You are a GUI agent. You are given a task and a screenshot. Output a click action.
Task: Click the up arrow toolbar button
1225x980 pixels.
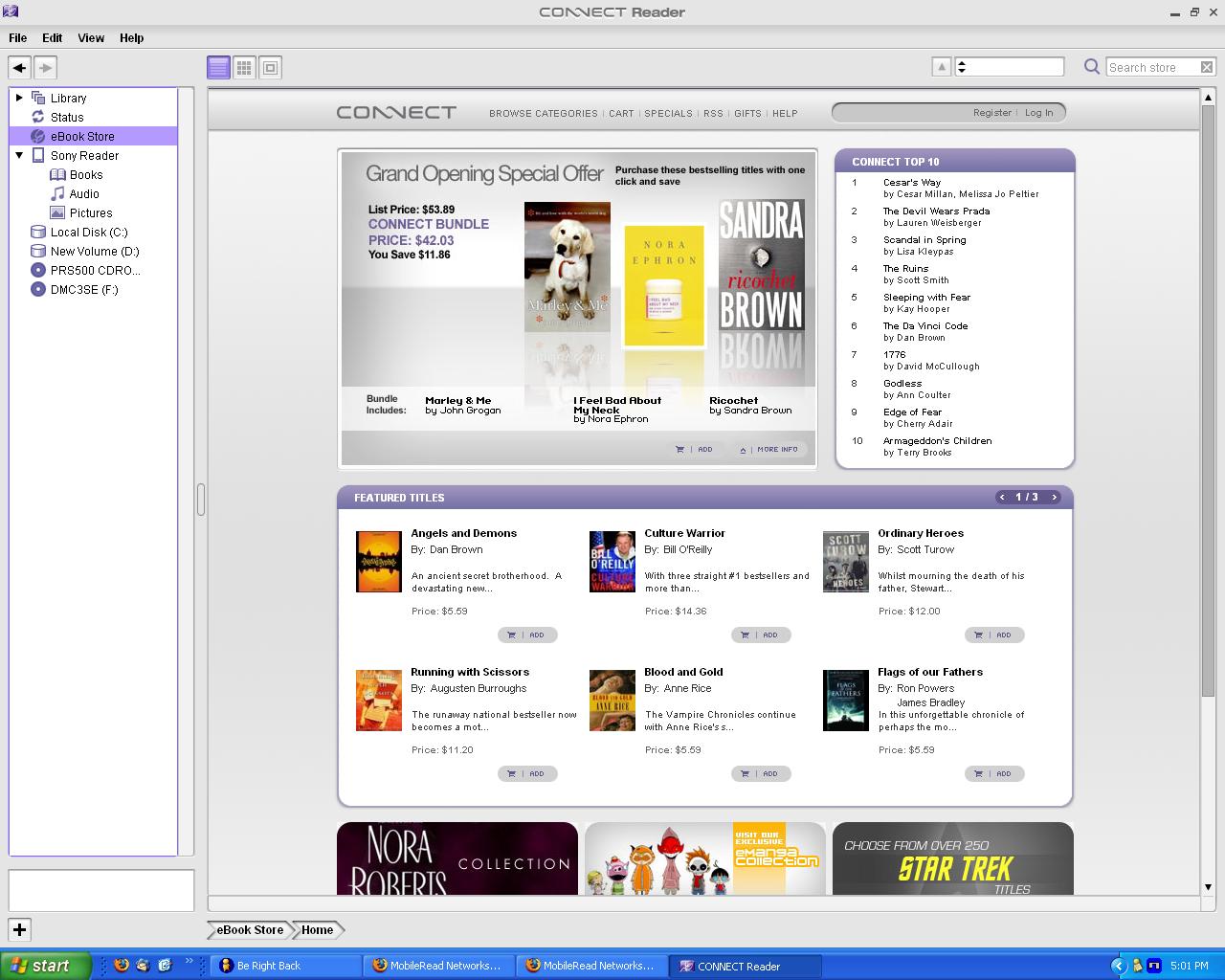(x=942, y=67)
